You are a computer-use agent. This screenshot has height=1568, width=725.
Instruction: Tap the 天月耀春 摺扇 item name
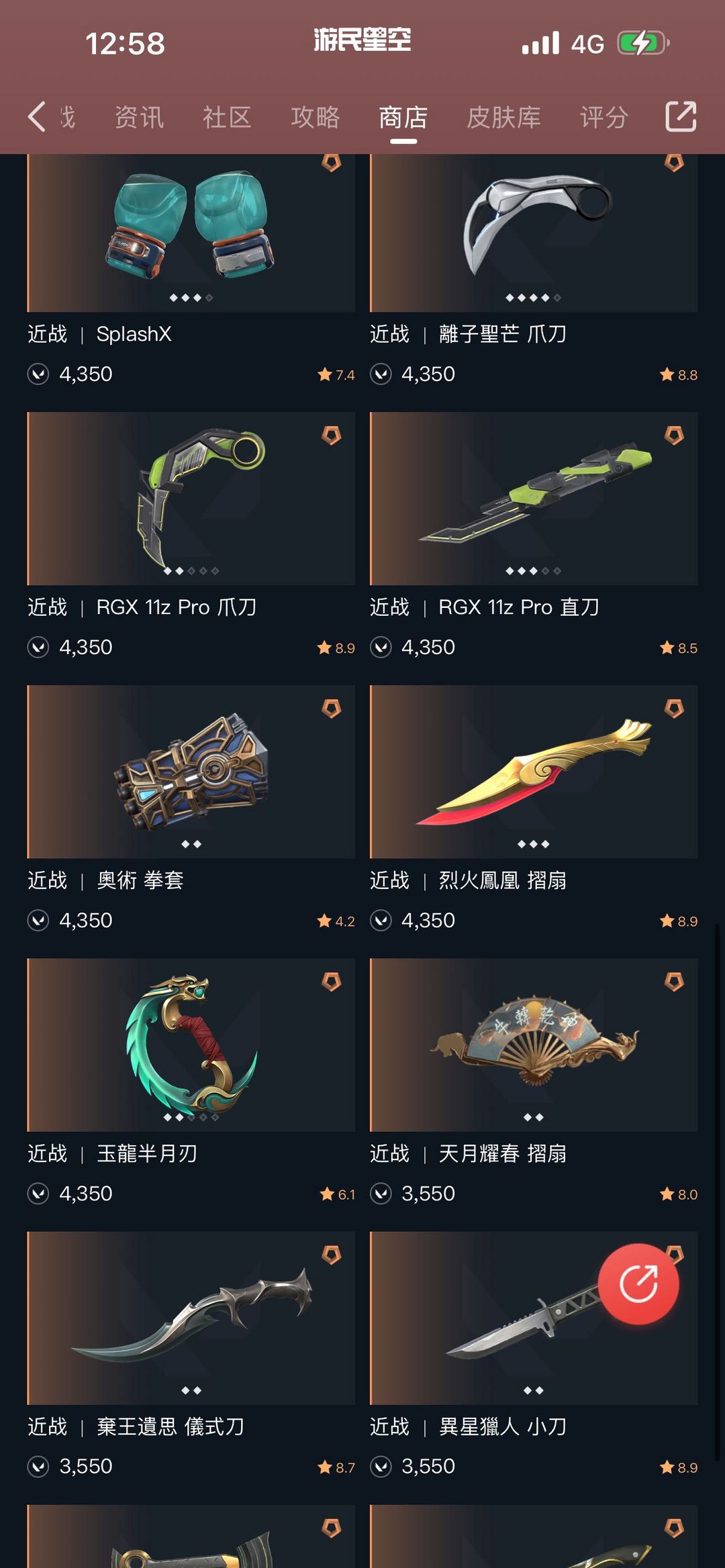[503, 1153]
